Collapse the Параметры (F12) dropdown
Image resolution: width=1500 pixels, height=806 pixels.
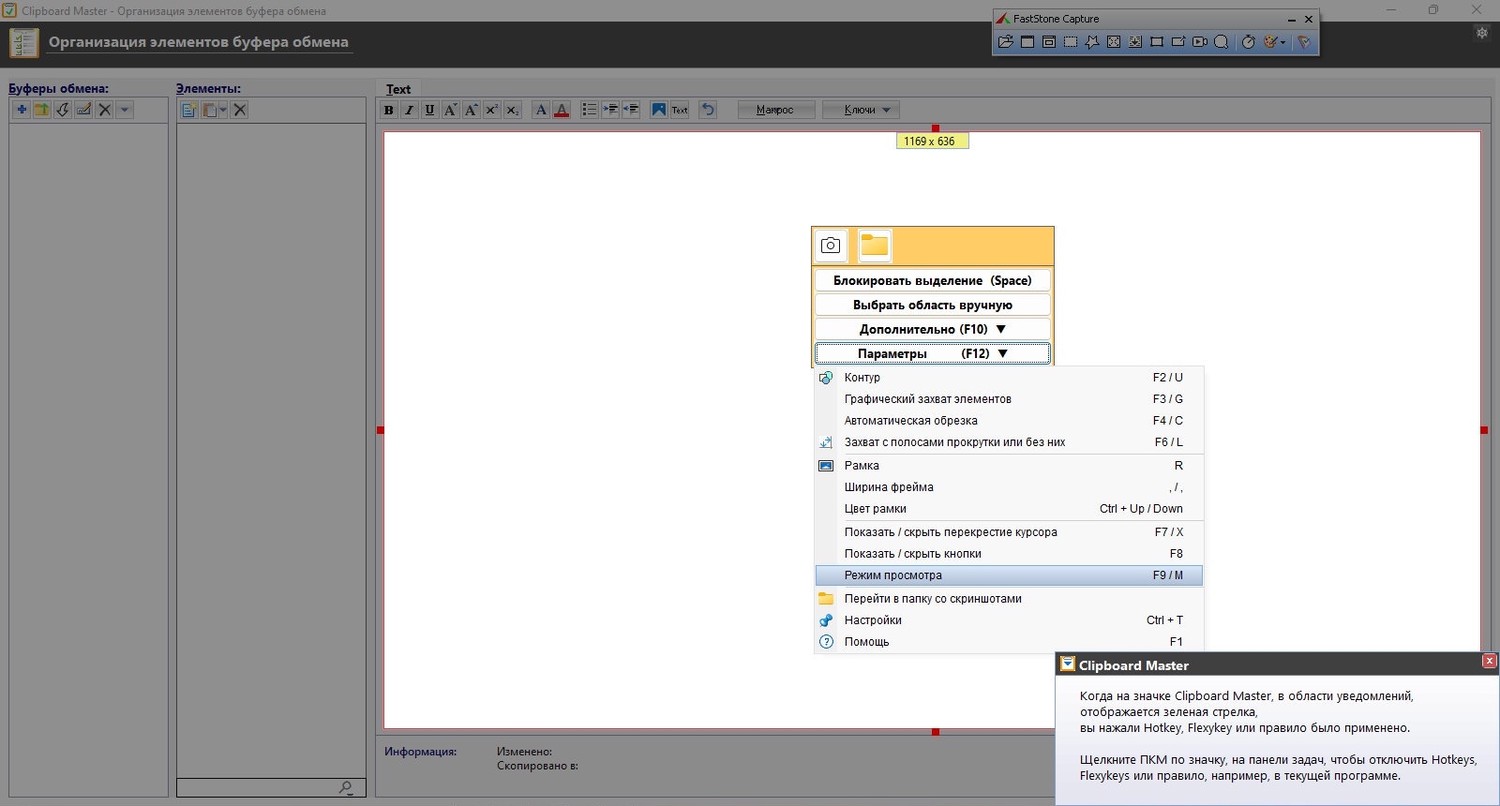pyautogui.click(x=933, y=353)
